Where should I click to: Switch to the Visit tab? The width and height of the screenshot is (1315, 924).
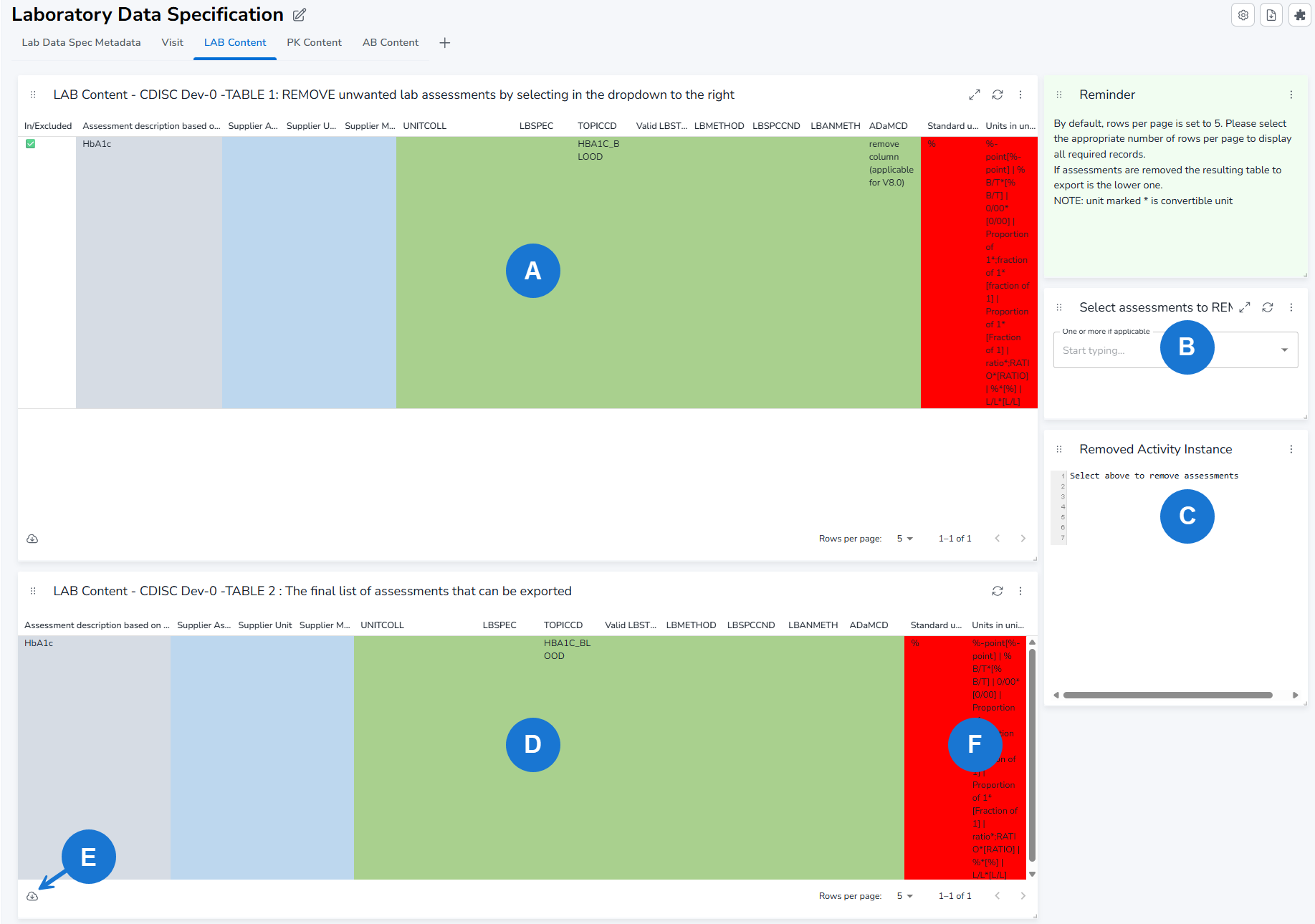(172, 43)
